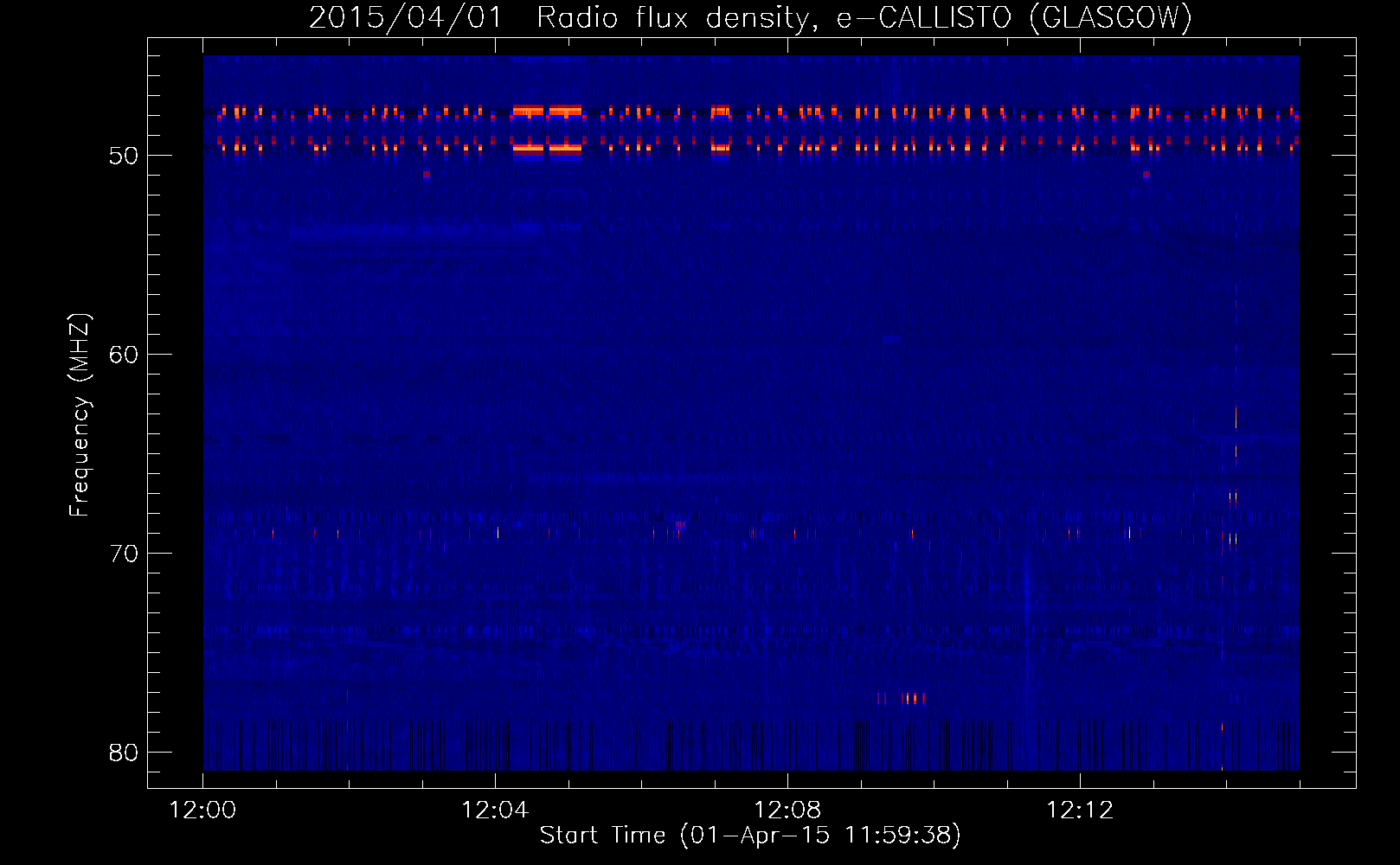
Task: Click the 12:04 time tick label
Action: pyautogui.click(x=495, y=811)
